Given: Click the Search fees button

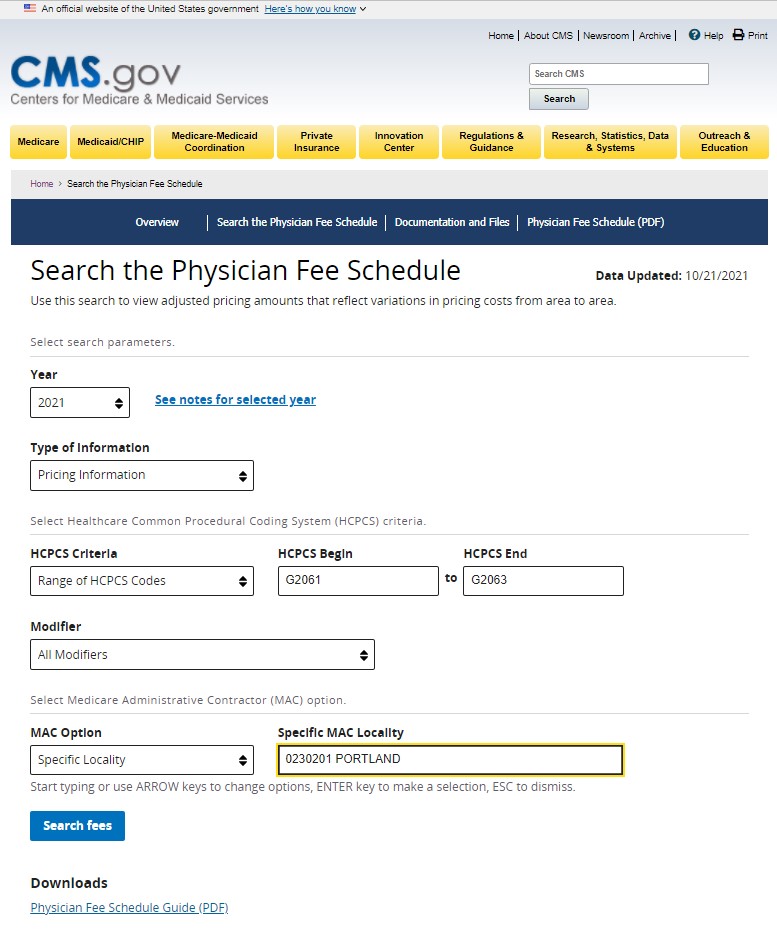Looking at the screenshot, I should (x=77, y=826).
